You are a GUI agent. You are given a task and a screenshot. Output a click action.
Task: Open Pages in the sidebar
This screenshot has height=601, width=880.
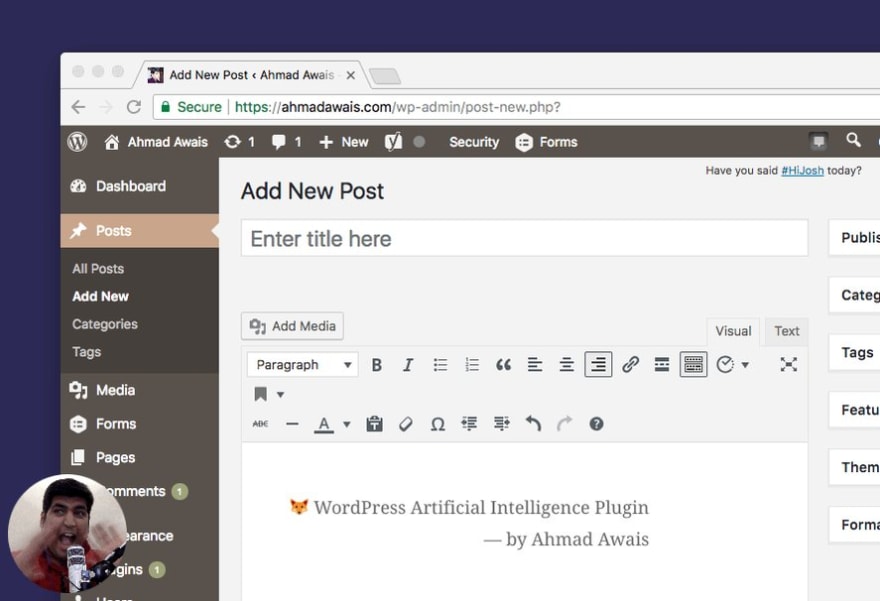pyautogui.click(x=140, y=457)
